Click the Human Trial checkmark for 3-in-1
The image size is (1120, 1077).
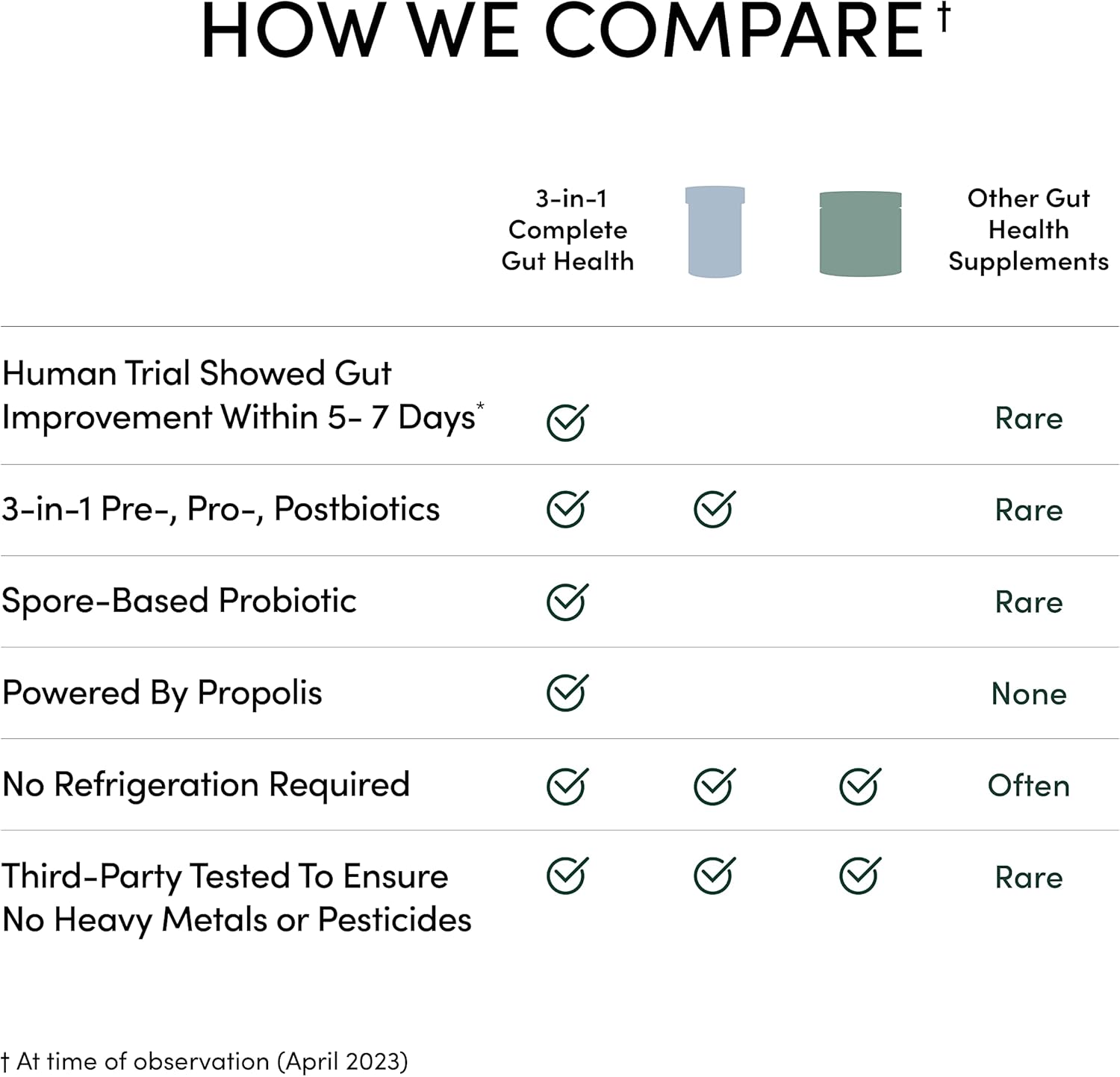point(567,422)
